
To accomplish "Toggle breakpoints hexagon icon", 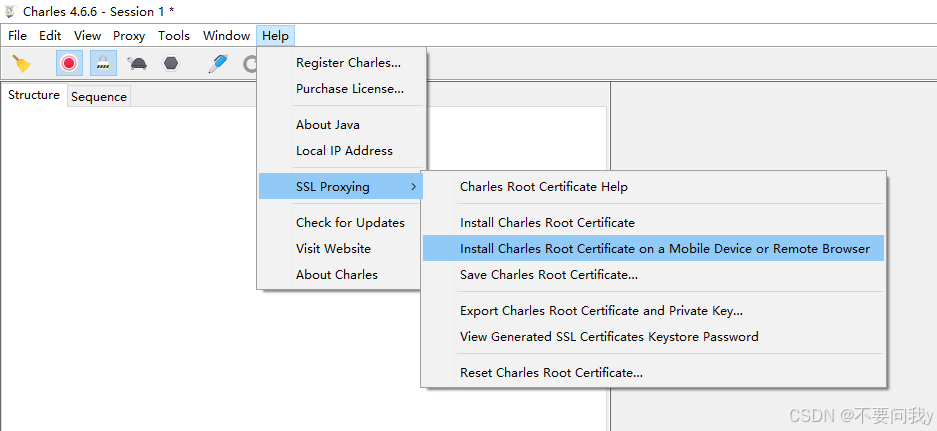I will pos(171,63).
